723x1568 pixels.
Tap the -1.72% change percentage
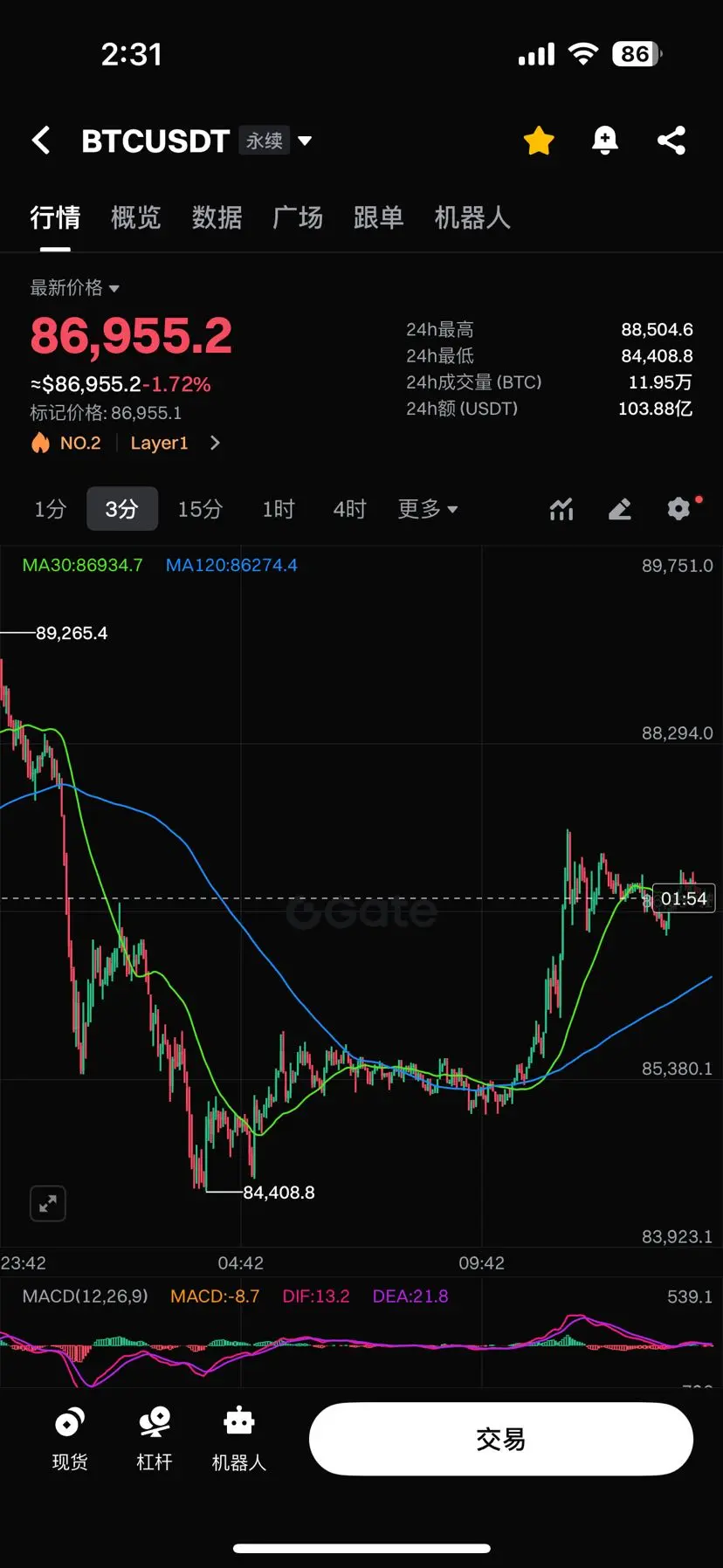point(176,384)
